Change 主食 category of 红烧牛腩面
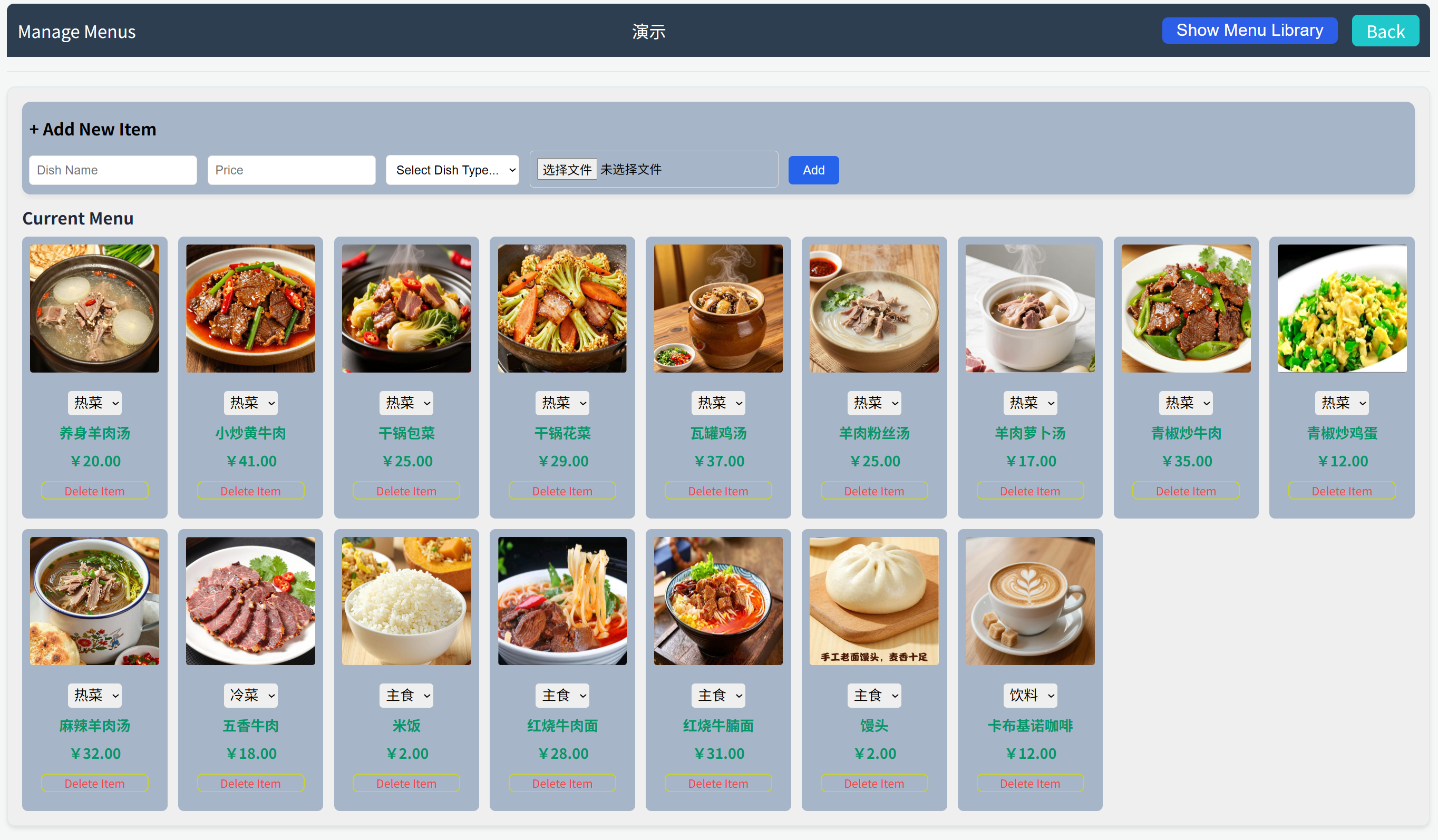The height and width of the screenshot is (840, 1438). click(718, 695)
